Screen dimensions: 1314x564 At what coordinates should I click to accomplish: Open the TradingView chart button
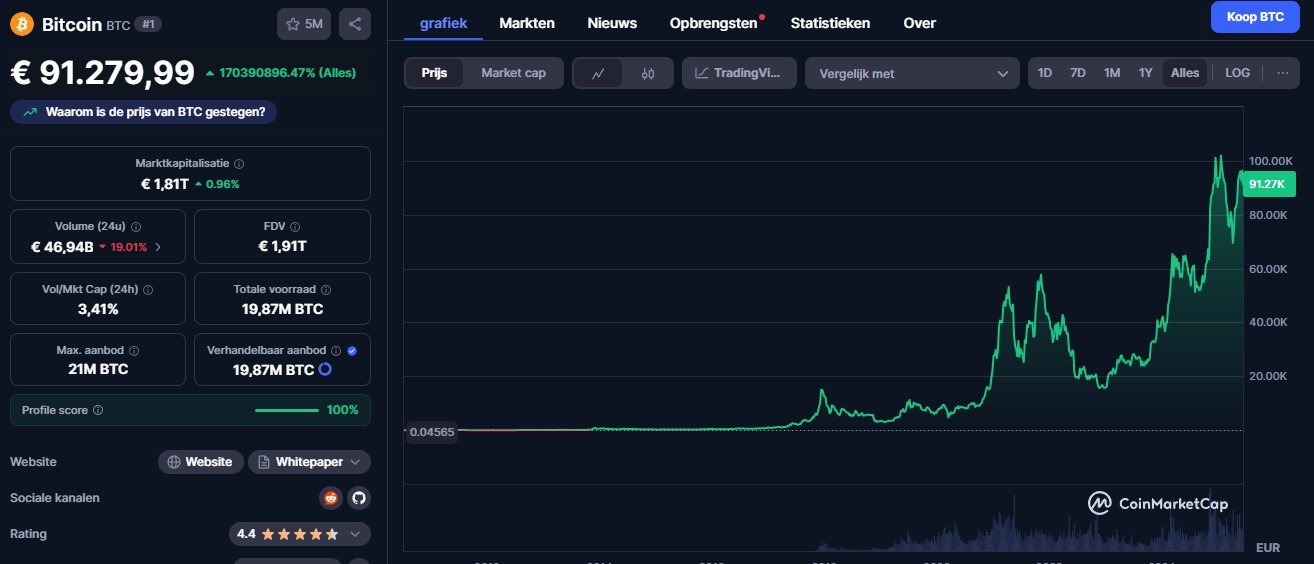coord(739,73)
